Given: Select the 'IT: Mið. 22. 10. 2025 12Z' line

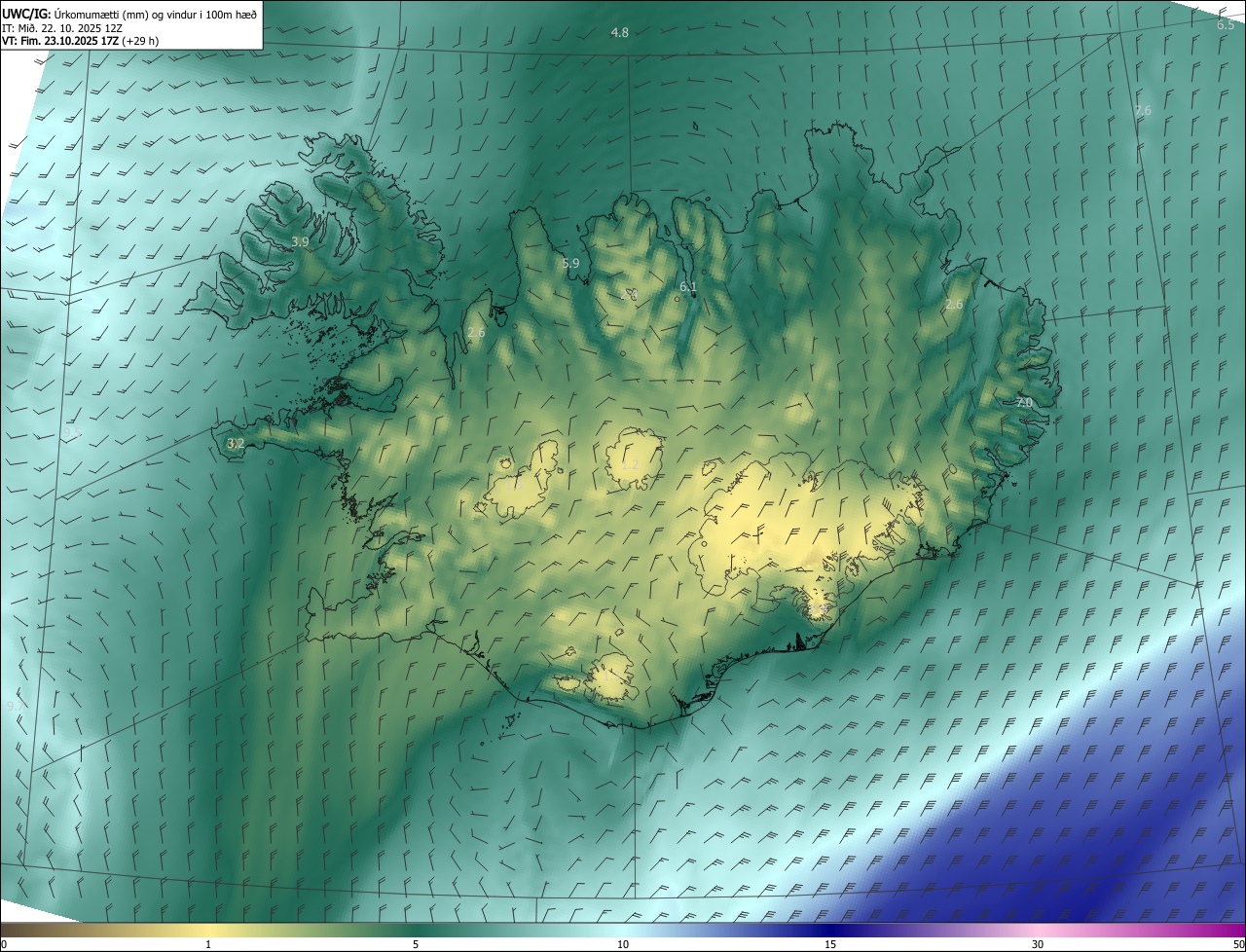Looking at the screenshot, I should pos(62,28).
